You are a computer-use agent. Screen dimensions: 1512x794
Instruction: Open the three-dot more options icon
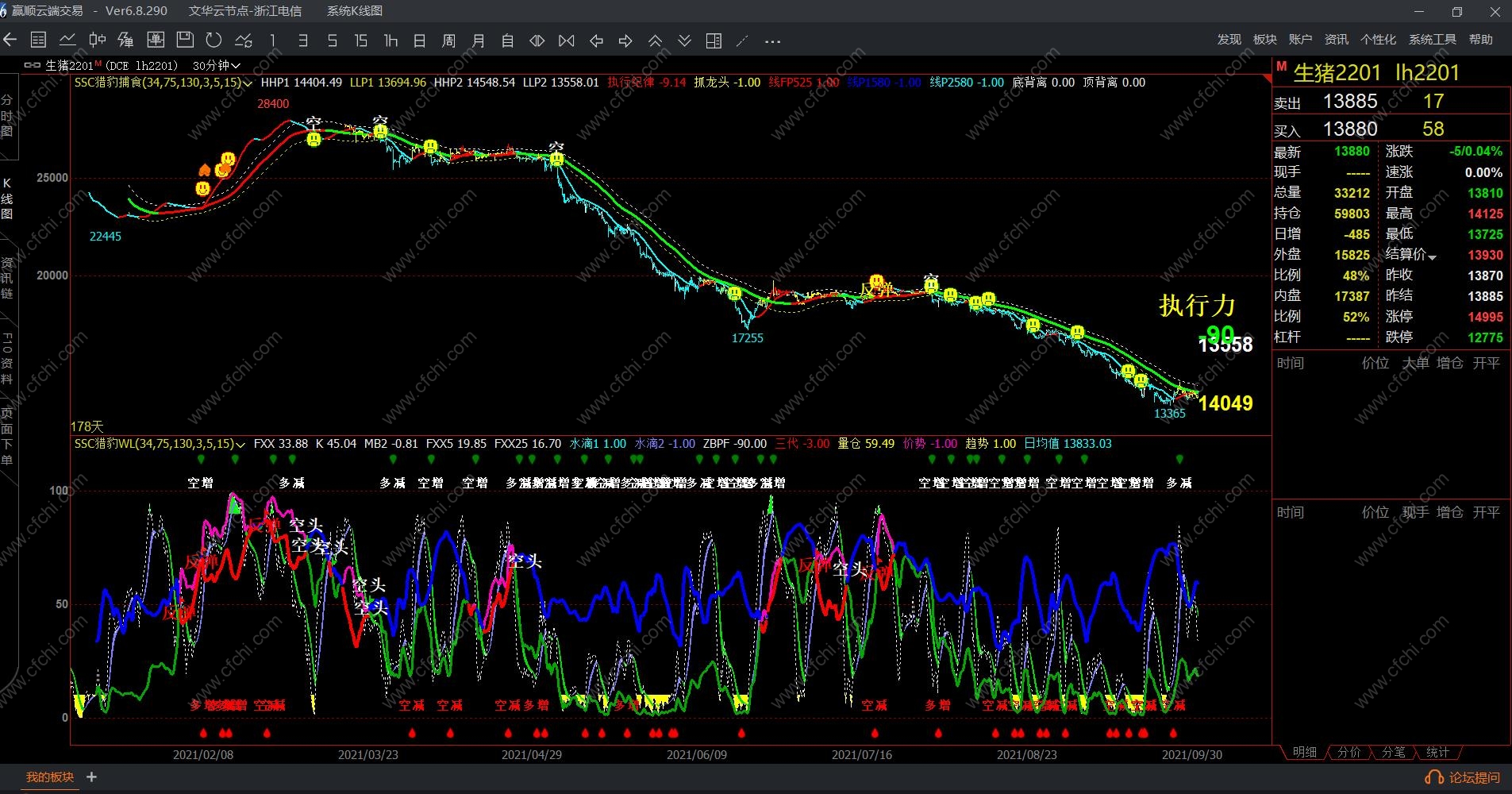coord(772,40)
